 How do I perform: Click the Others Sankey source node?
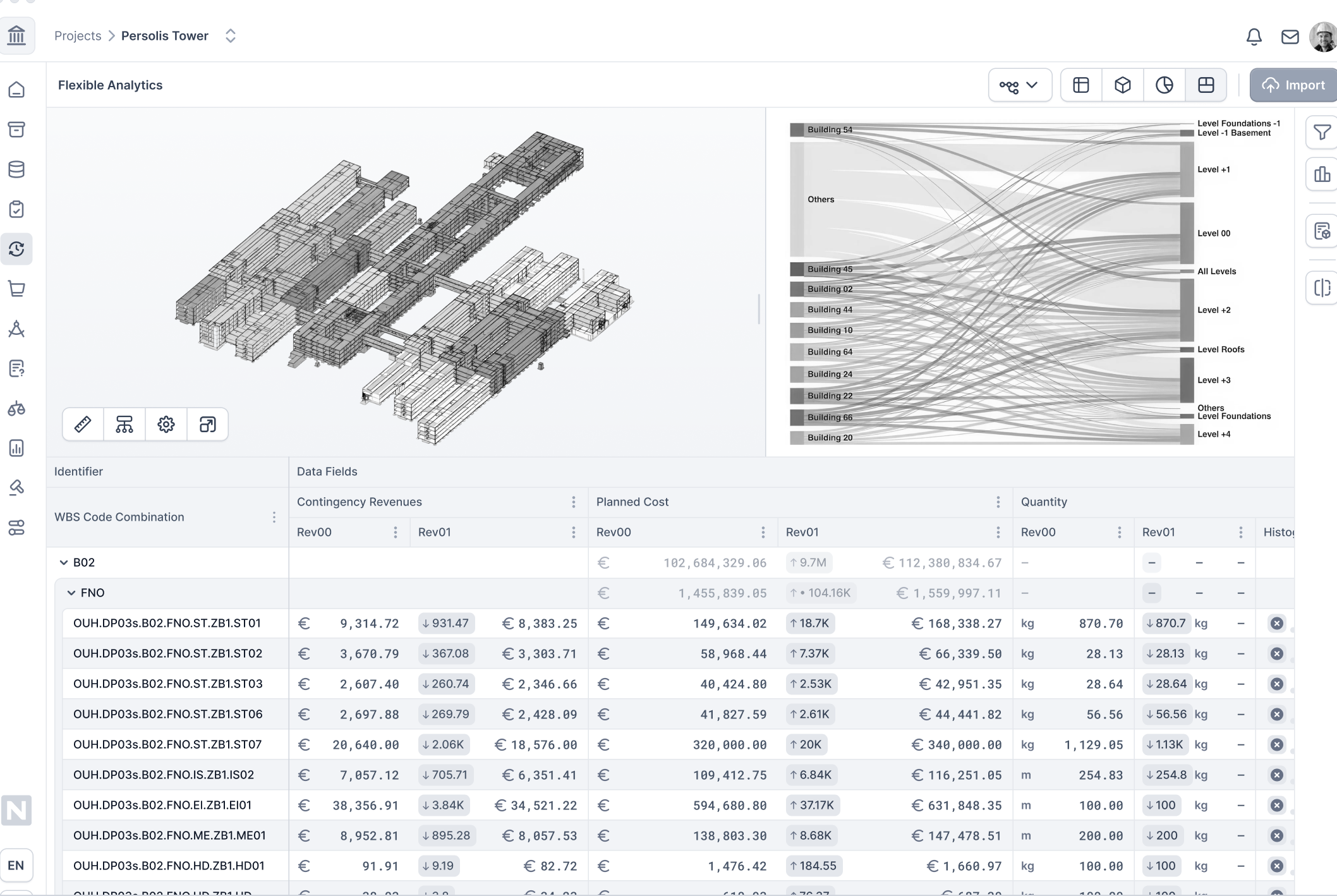click(x=797, y=199)
